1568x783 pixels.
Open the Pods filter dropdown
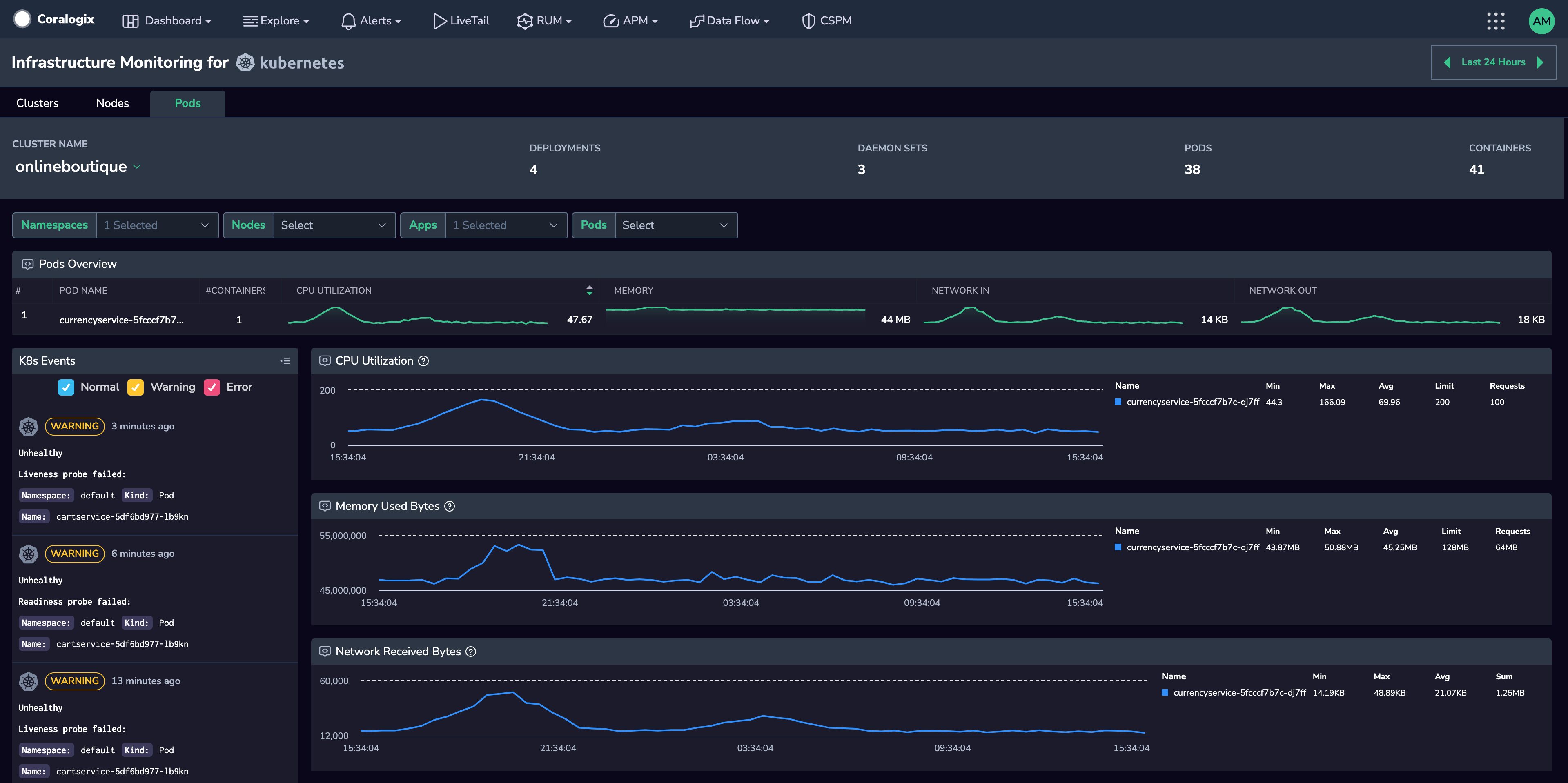point(676,225)
